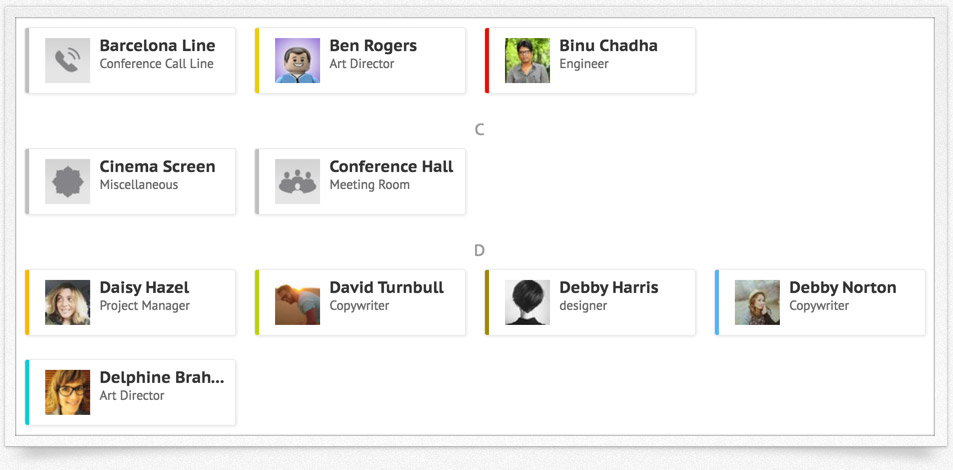Image resolution: width=953 pixels, height=470 pixels.
Task: Open Delphine Brah... avatar with glasses
Action: (x=67, y=392)
